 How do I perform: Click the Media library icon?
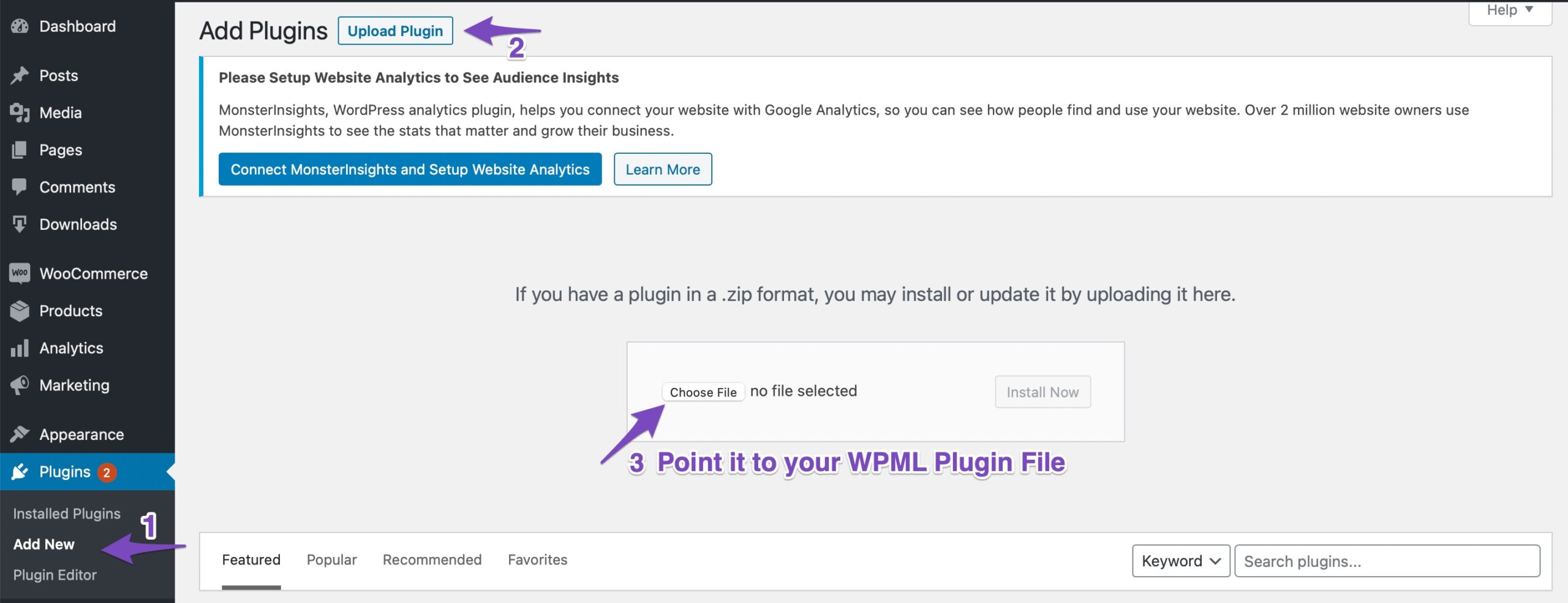point(20,113)
